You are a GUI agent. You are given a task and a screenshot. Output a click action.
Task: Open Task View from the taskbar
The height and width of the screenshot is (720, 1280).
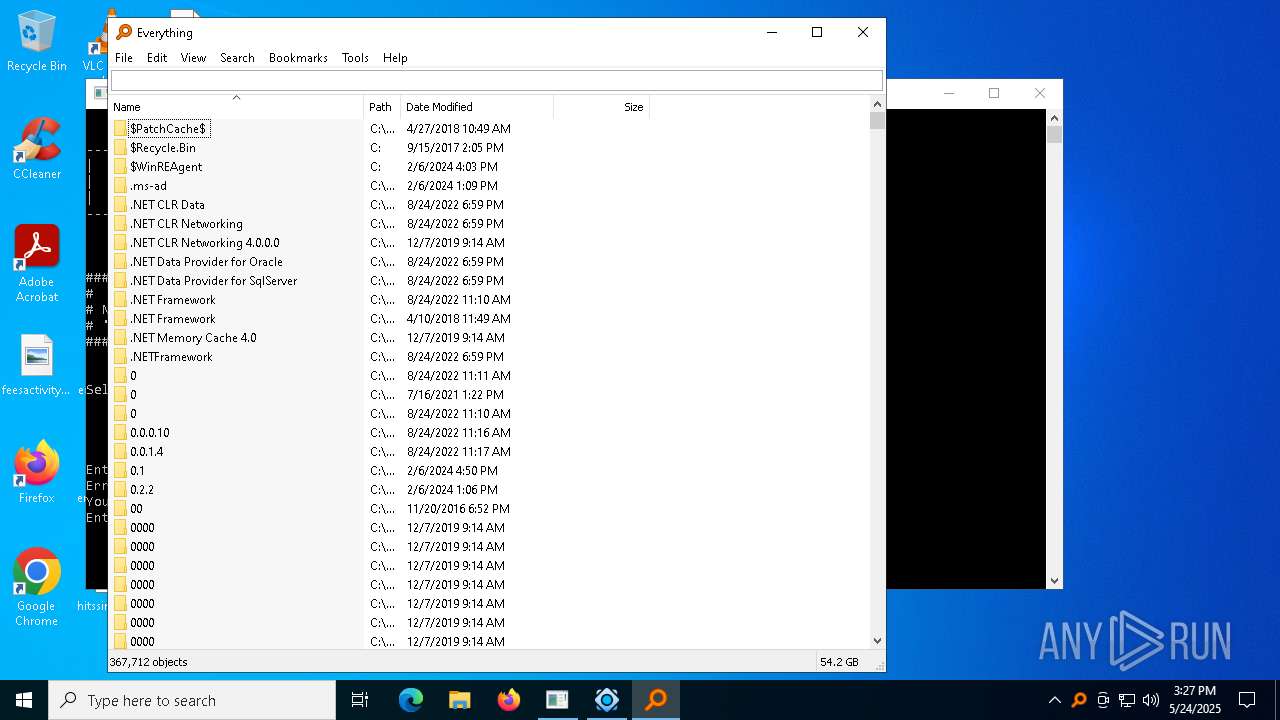pyautogui.click(x=360, y=700)
